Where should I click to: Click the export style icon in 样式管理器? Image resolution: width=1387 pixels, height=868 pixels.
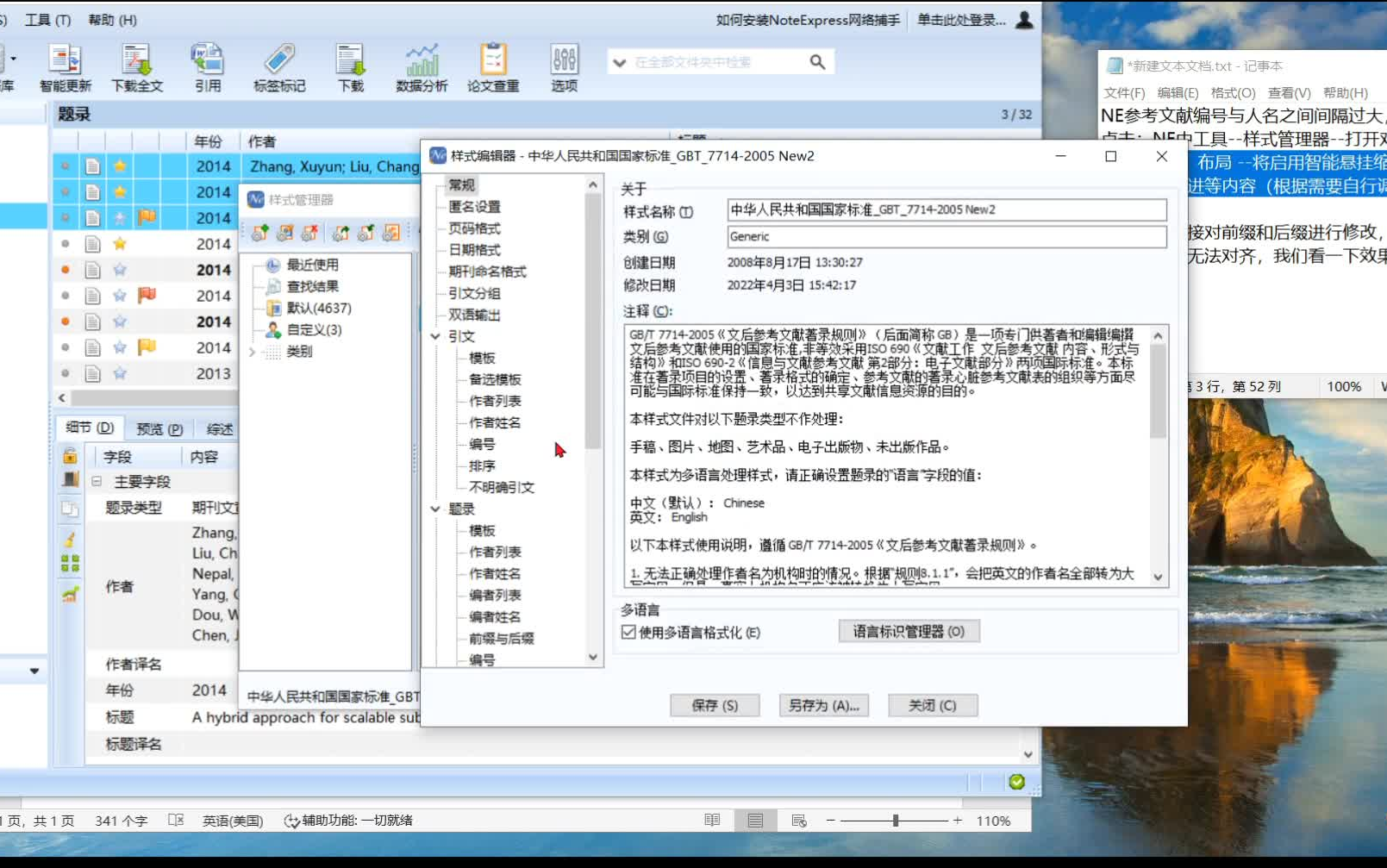pyautogui.click(x=341, y=232)
